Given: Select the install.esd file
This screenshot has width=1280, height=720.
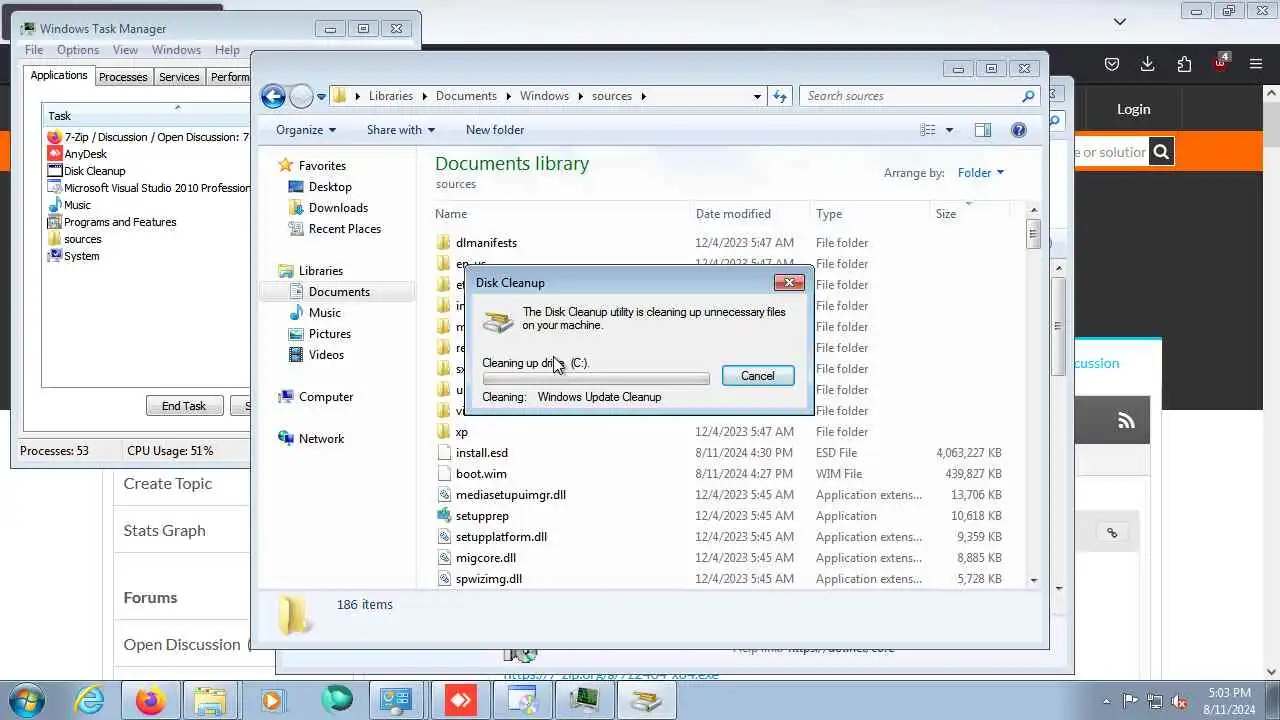Looking at the screenshot, I should [481, 453].
